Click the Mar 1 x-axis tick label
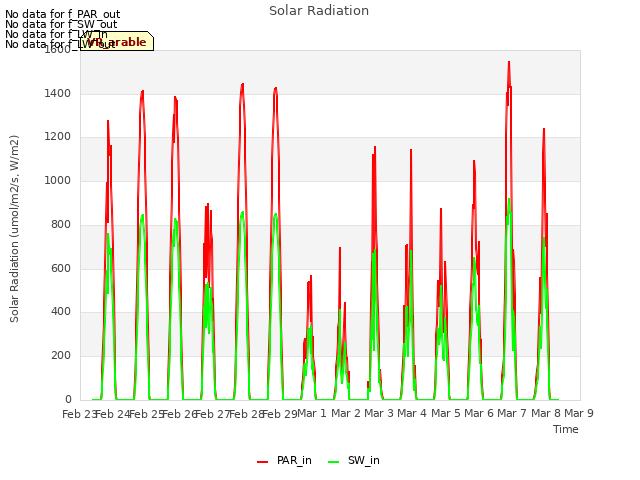The width and height of the screenshot is (640, 480). (312, 413)
